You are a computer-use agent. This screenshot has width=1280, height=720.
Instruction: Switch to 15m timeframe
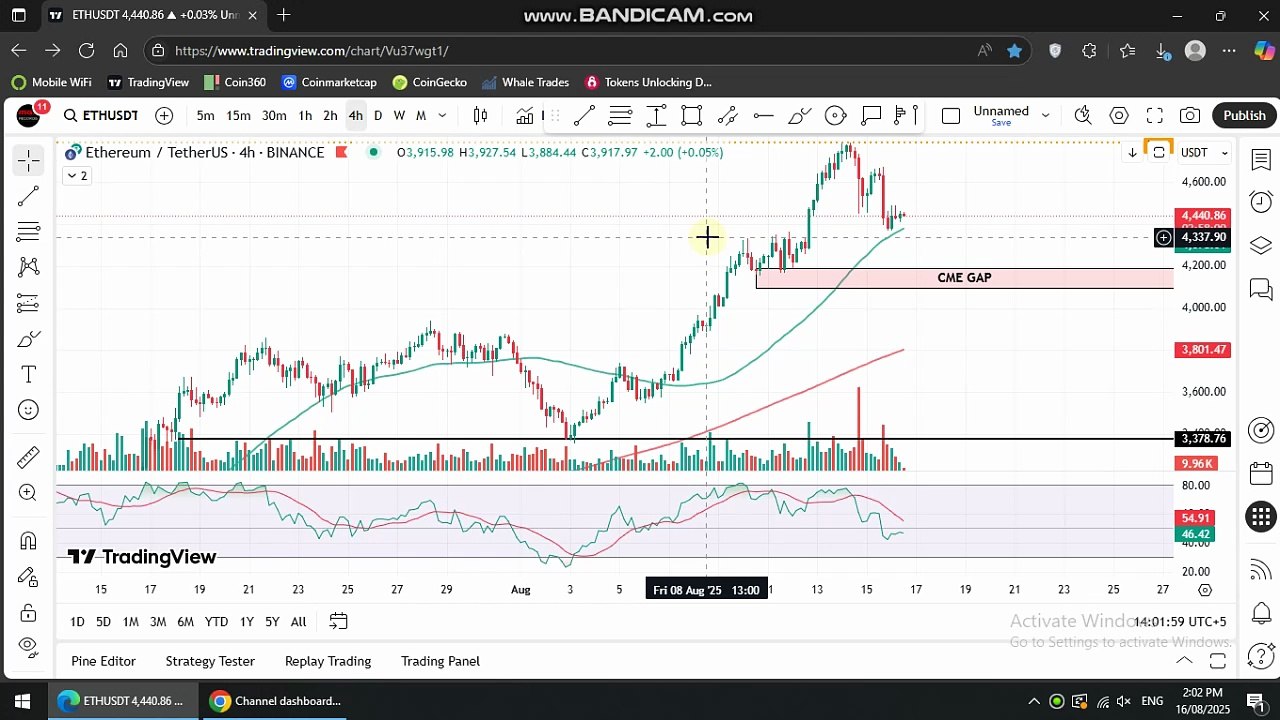[x=238, y=116]
